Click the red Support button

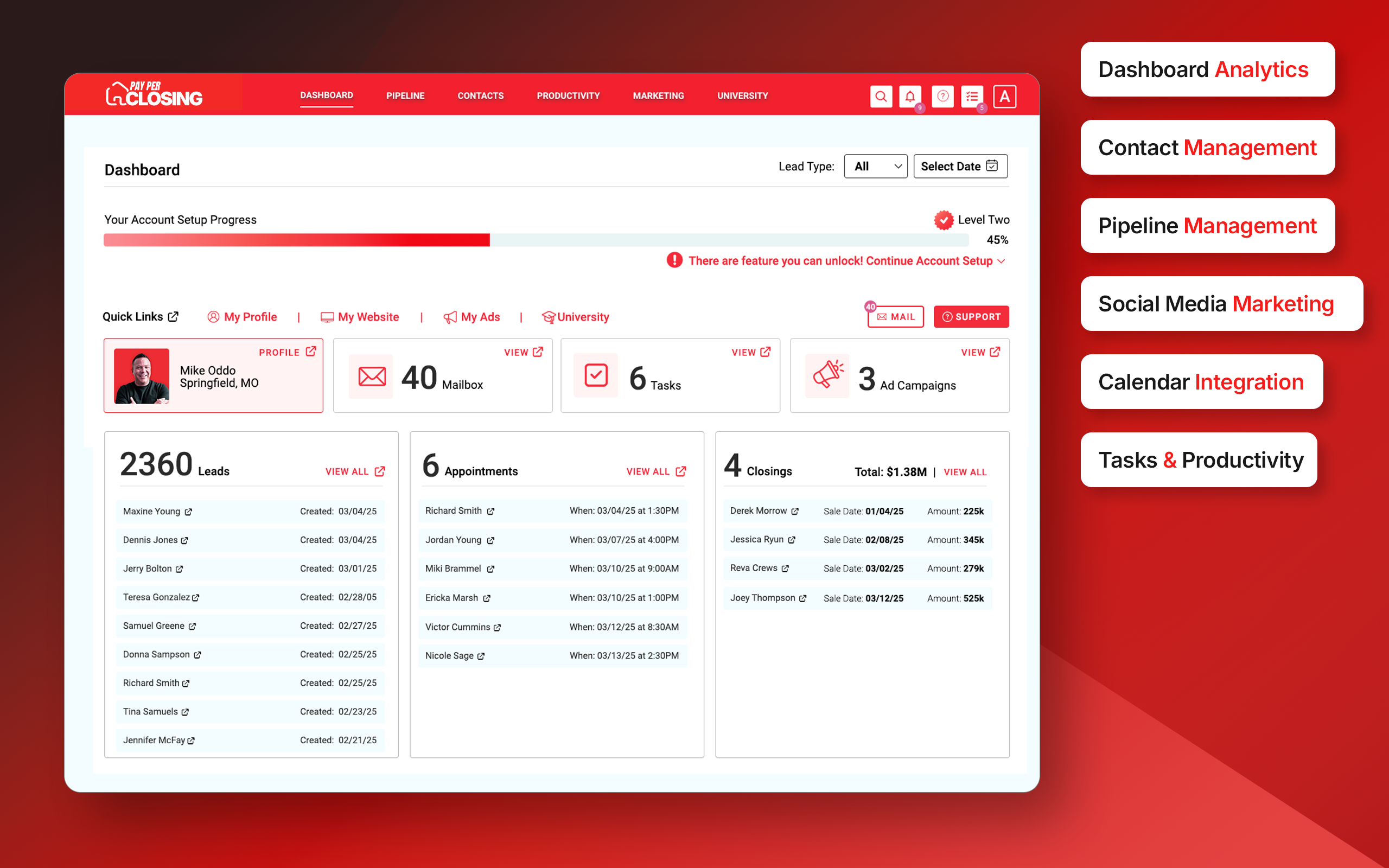[x=971, y=317]
